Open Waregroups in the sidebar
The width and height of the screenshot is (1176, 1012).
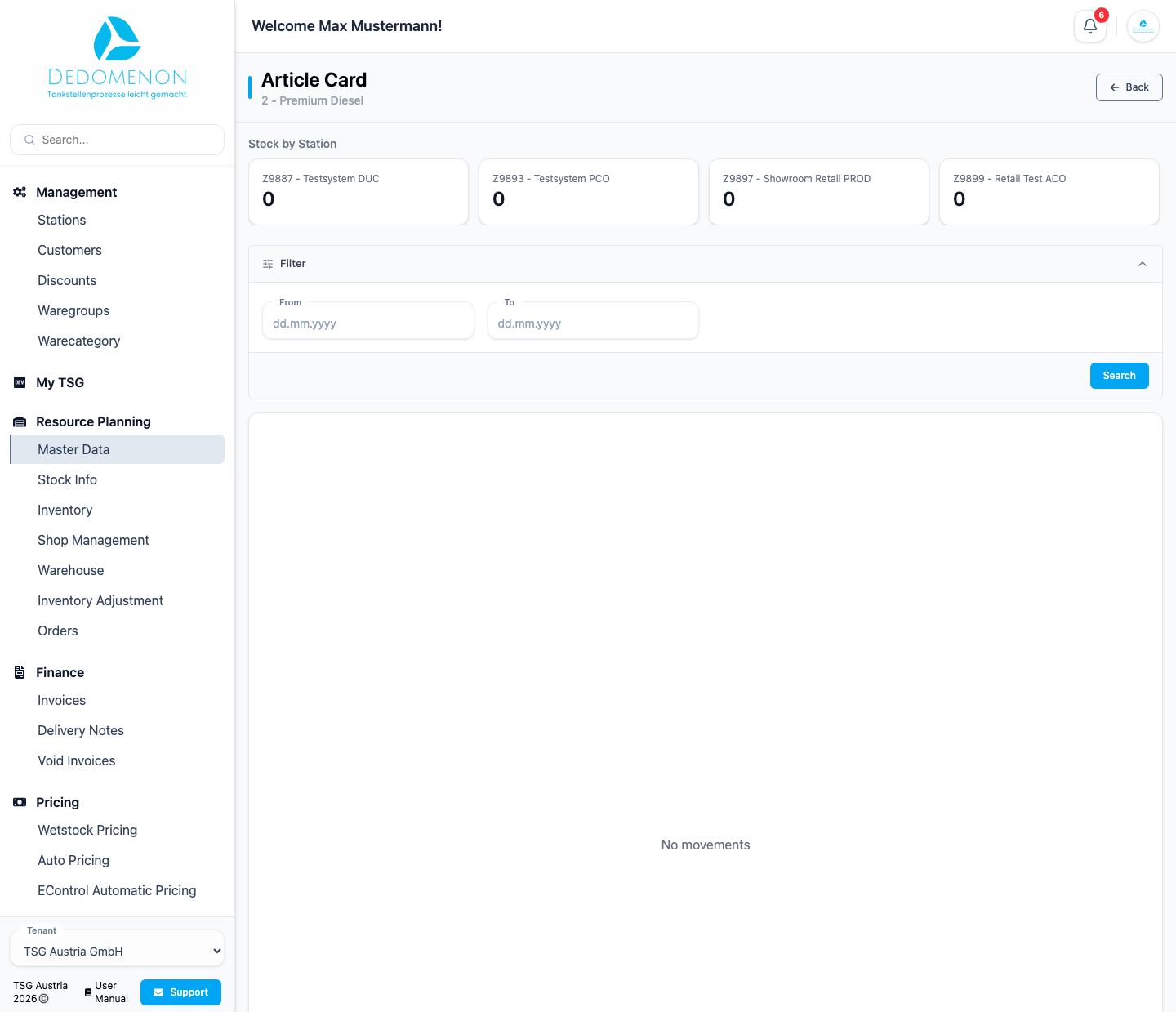coord(117,310)
